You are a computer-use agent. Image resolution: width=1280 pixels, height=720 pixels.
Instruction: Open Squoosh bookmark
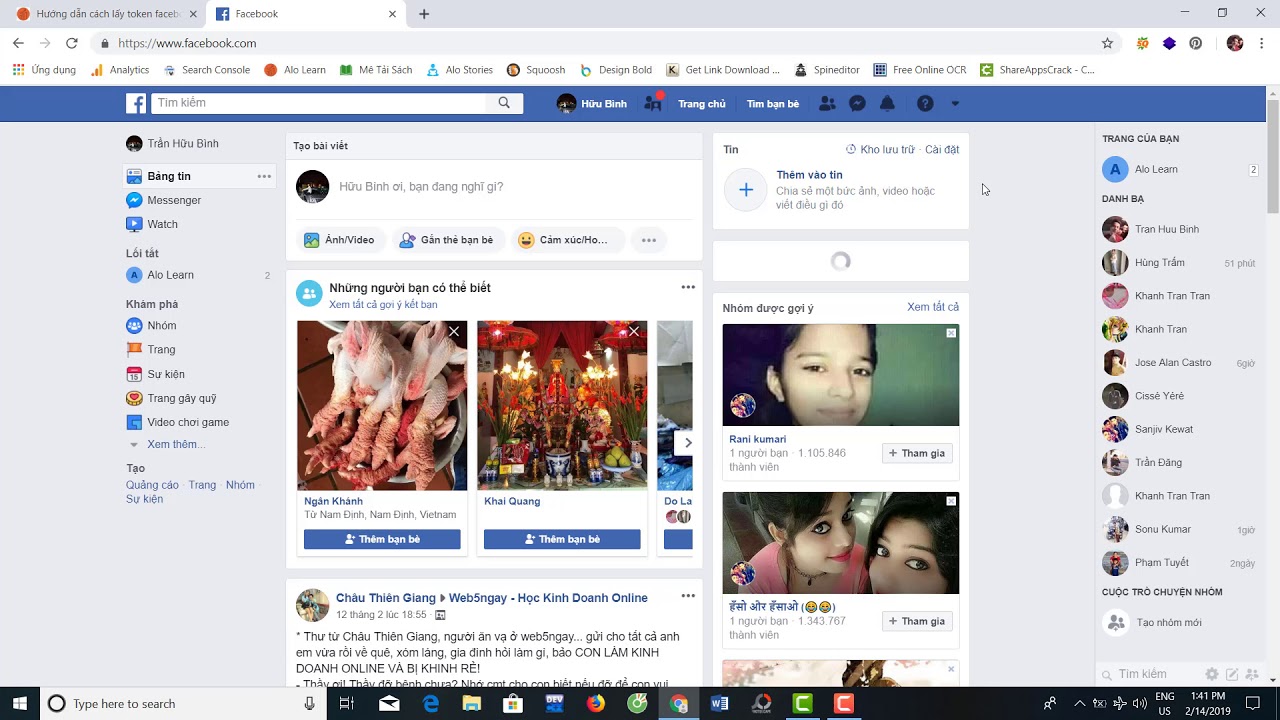pos(536,70)
